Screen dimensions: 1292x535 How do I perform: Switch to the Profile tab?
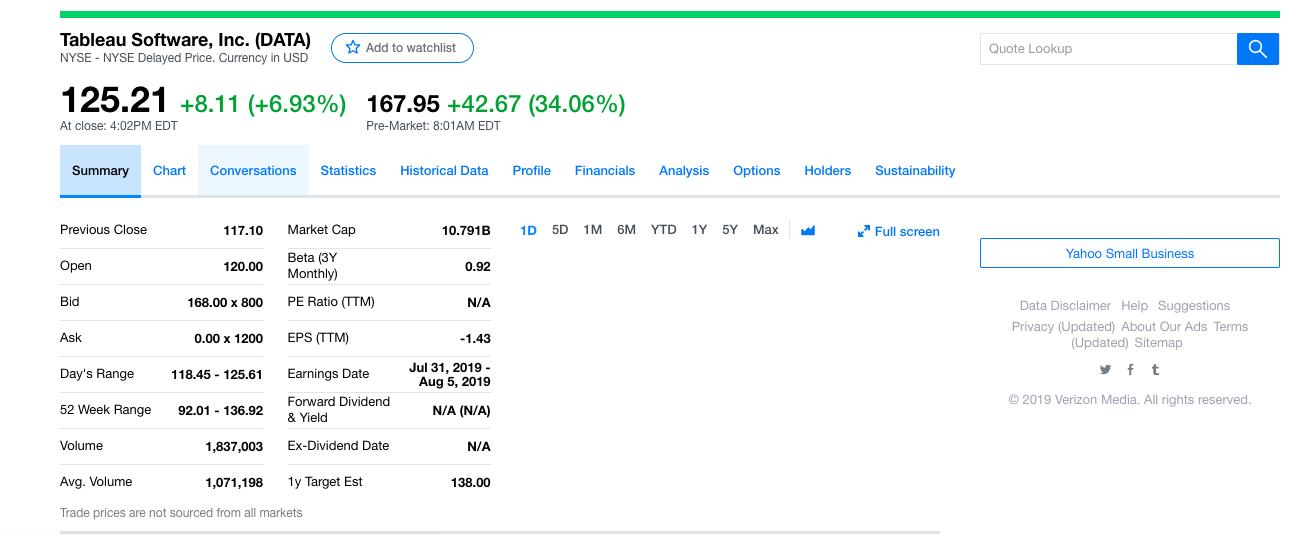532,171
